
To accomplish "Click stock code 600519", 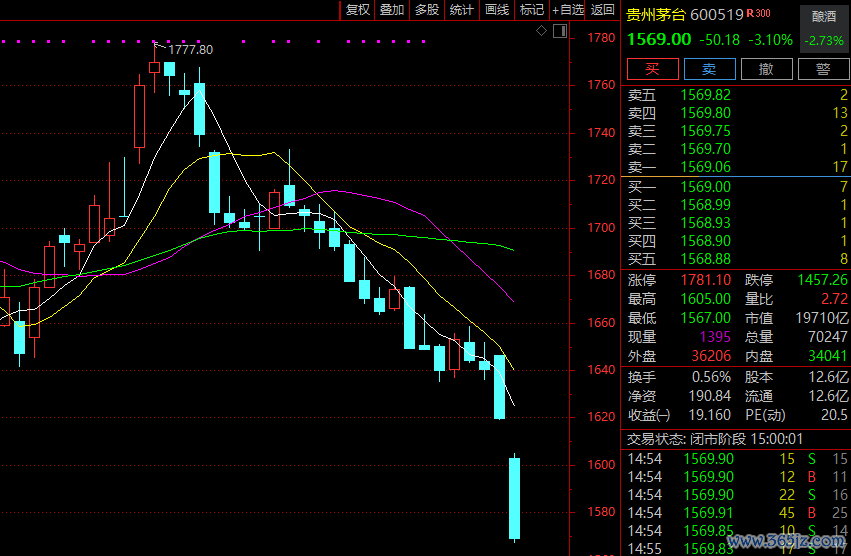I will (716, 15).
